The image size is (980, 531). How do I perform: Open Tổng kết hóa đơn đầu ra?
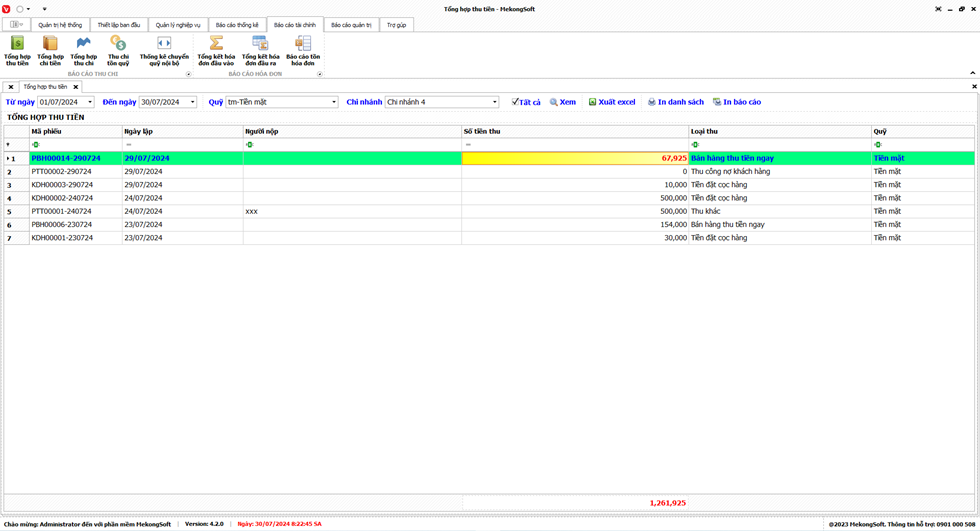(260, 50)
